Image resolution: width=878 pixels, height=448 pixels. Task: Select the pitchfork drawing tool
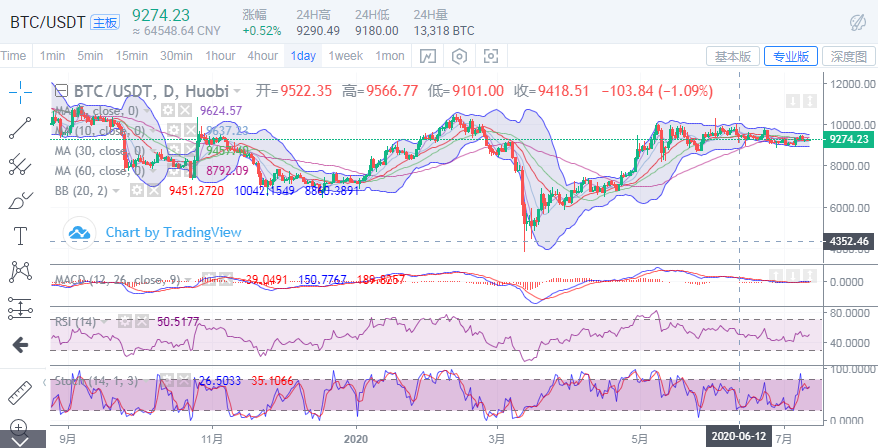pyautogui.click(x=20, y=164)
